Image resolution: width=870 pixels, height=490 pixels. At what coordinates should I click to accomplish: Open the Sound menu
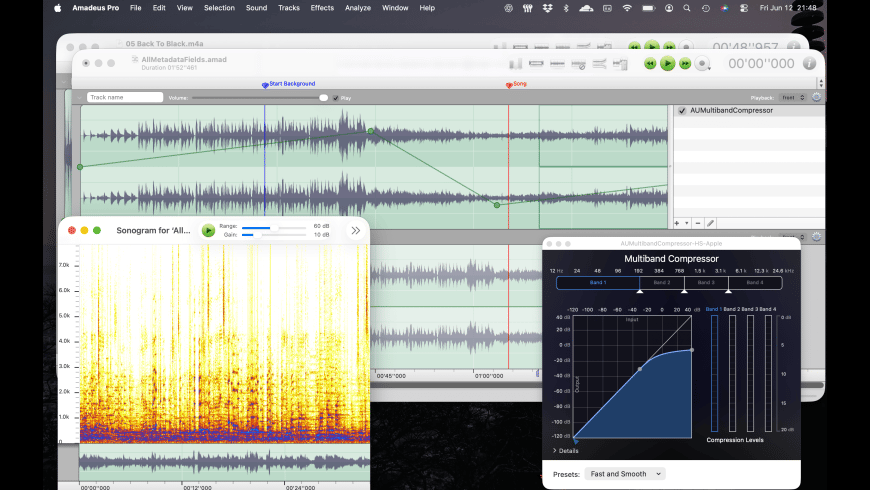[x=256, y=8]
